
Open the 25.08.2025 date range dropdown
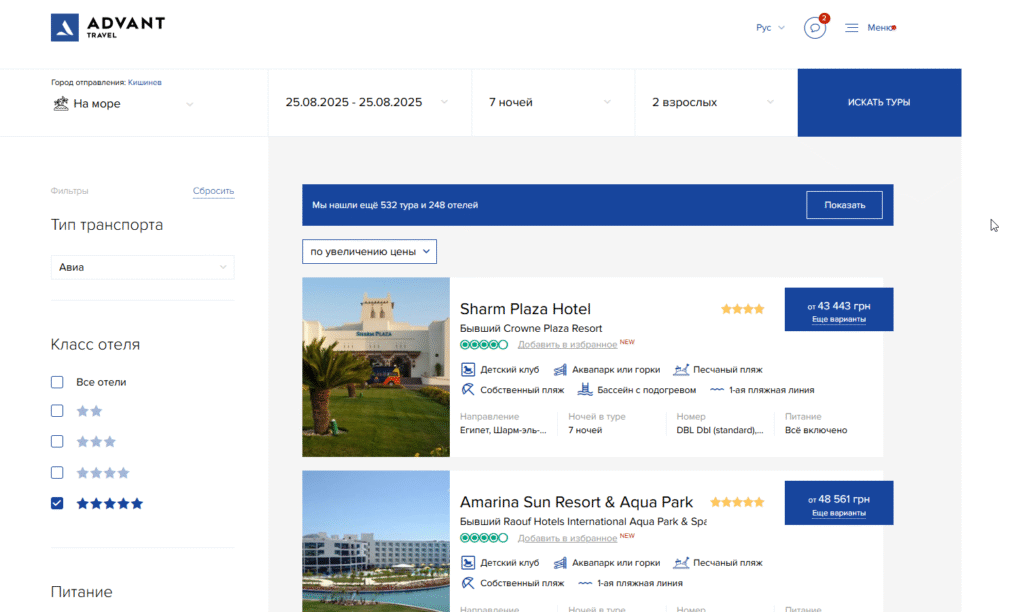(370, 103)
